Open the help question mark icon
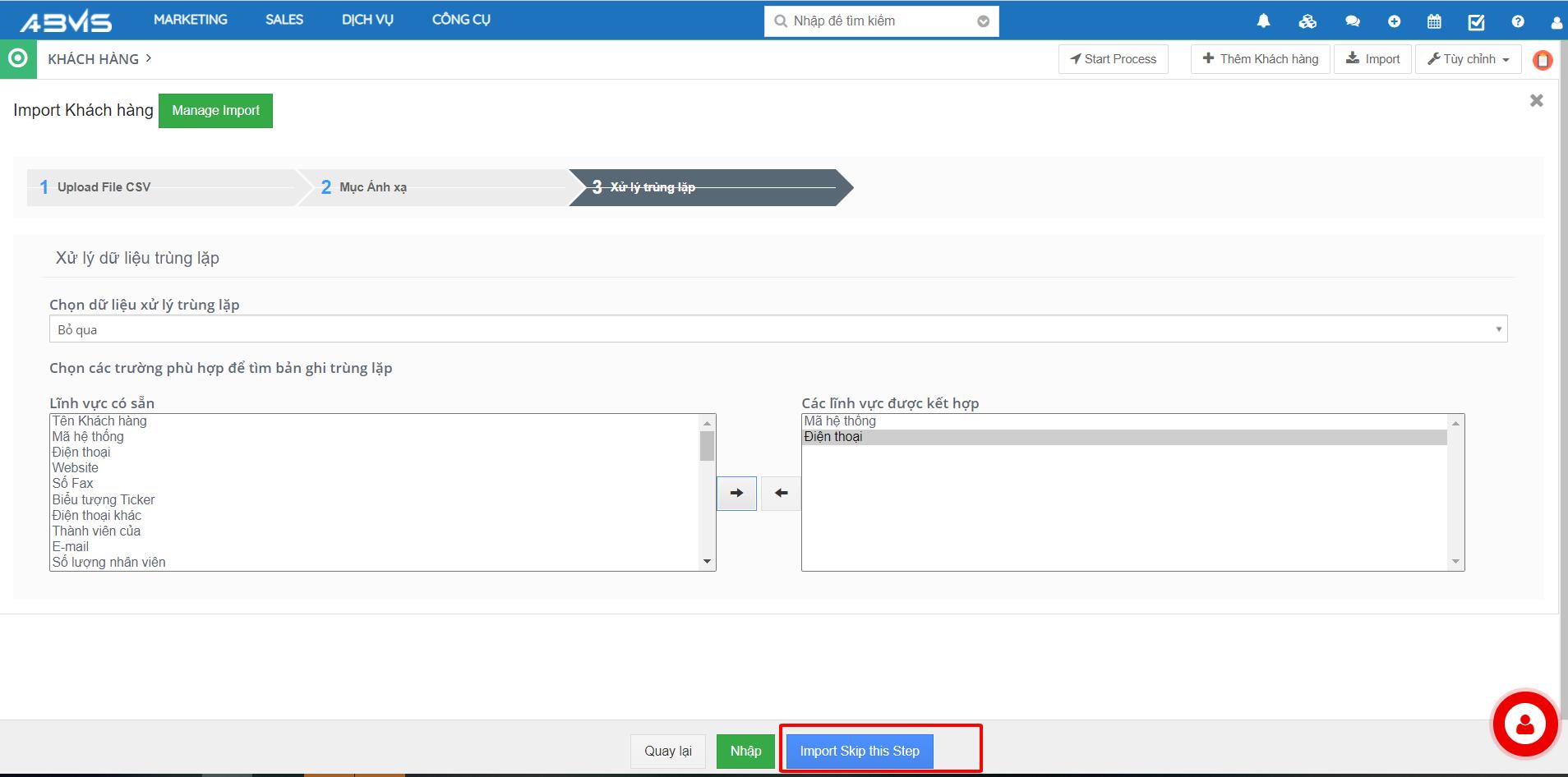The height and width of the screenshot is (777, 1568). (x=1517, y=21)
